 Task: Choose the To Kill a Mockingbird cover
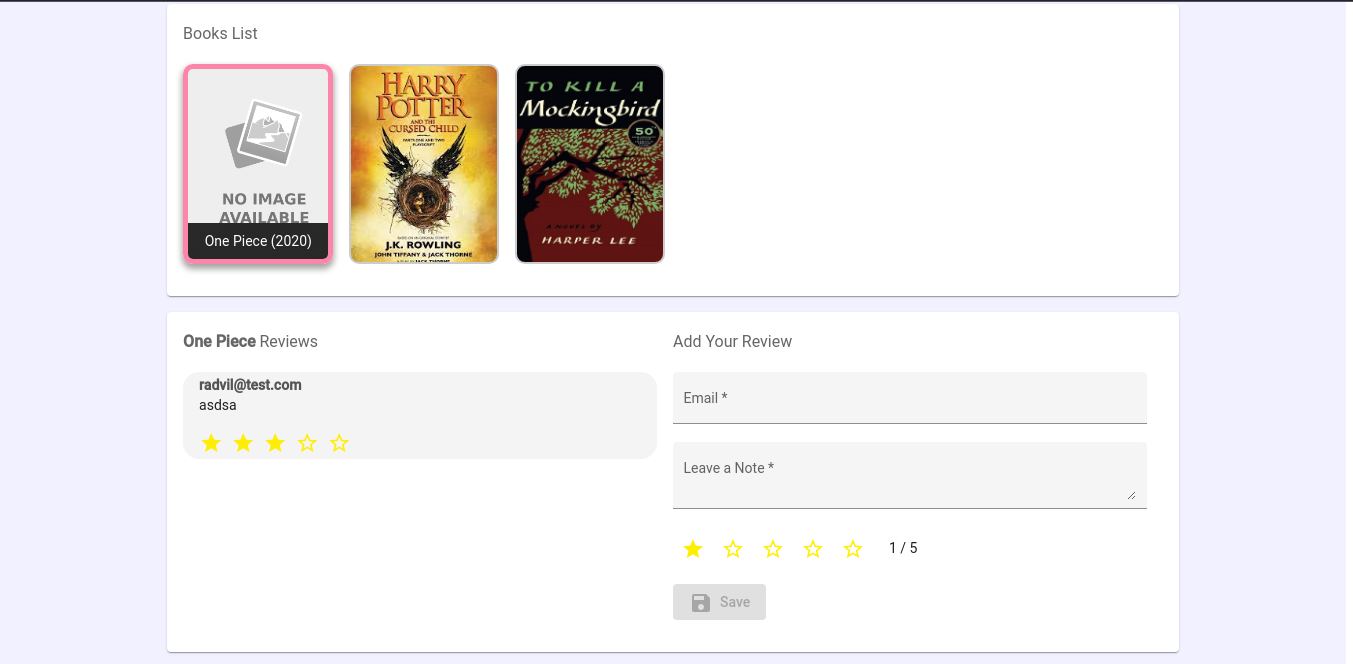[590, 164]
